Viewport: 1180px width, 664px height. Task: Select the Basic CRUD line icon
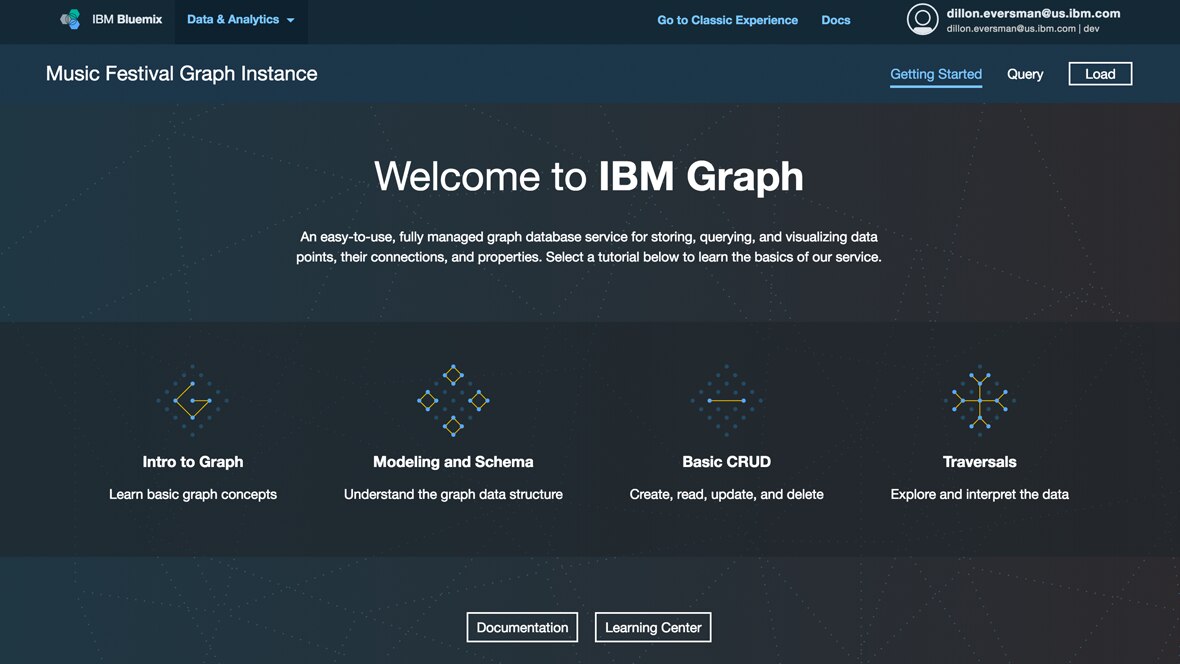coord(726,401)
